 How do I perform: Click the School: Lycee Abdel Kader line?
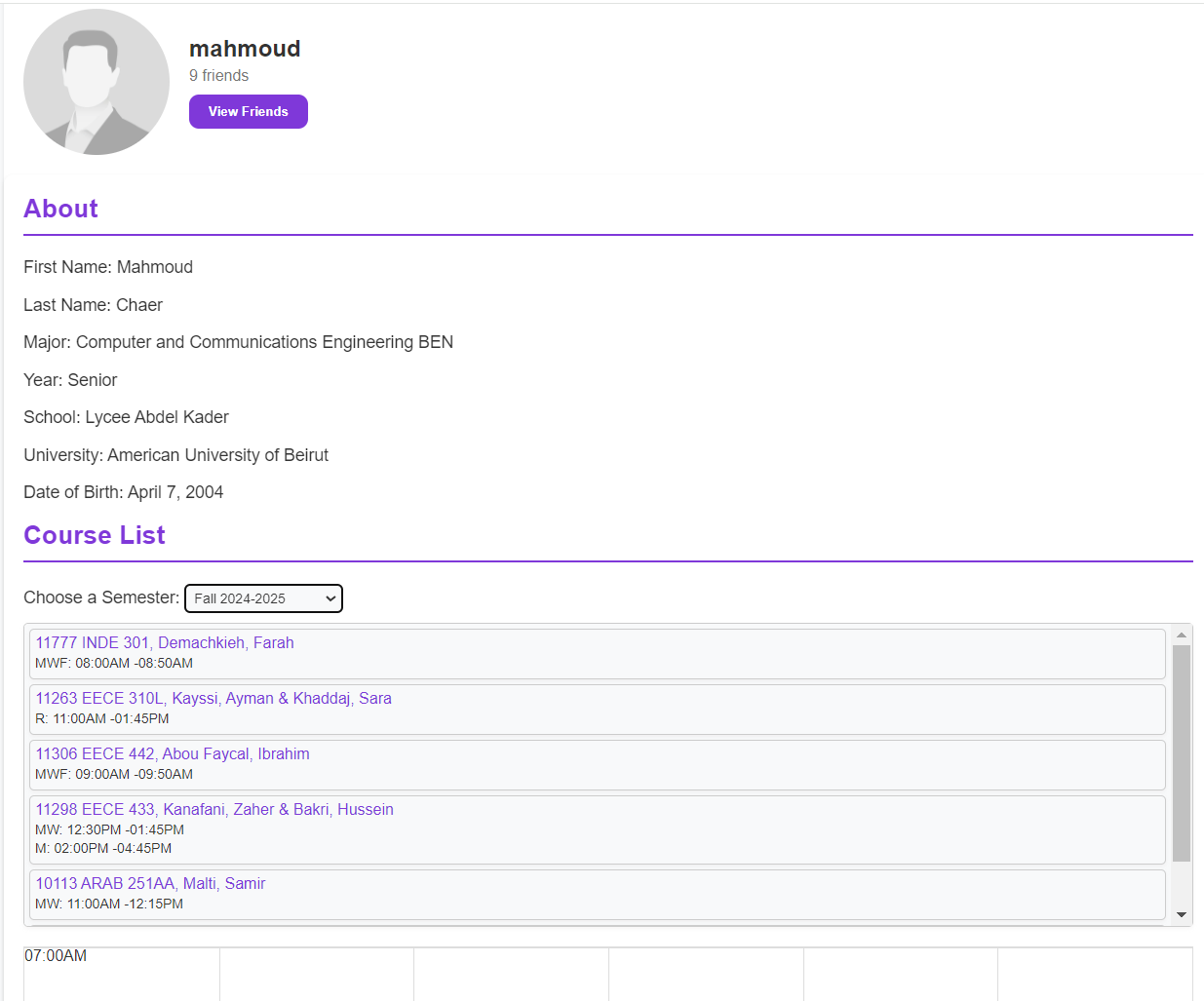126,417
